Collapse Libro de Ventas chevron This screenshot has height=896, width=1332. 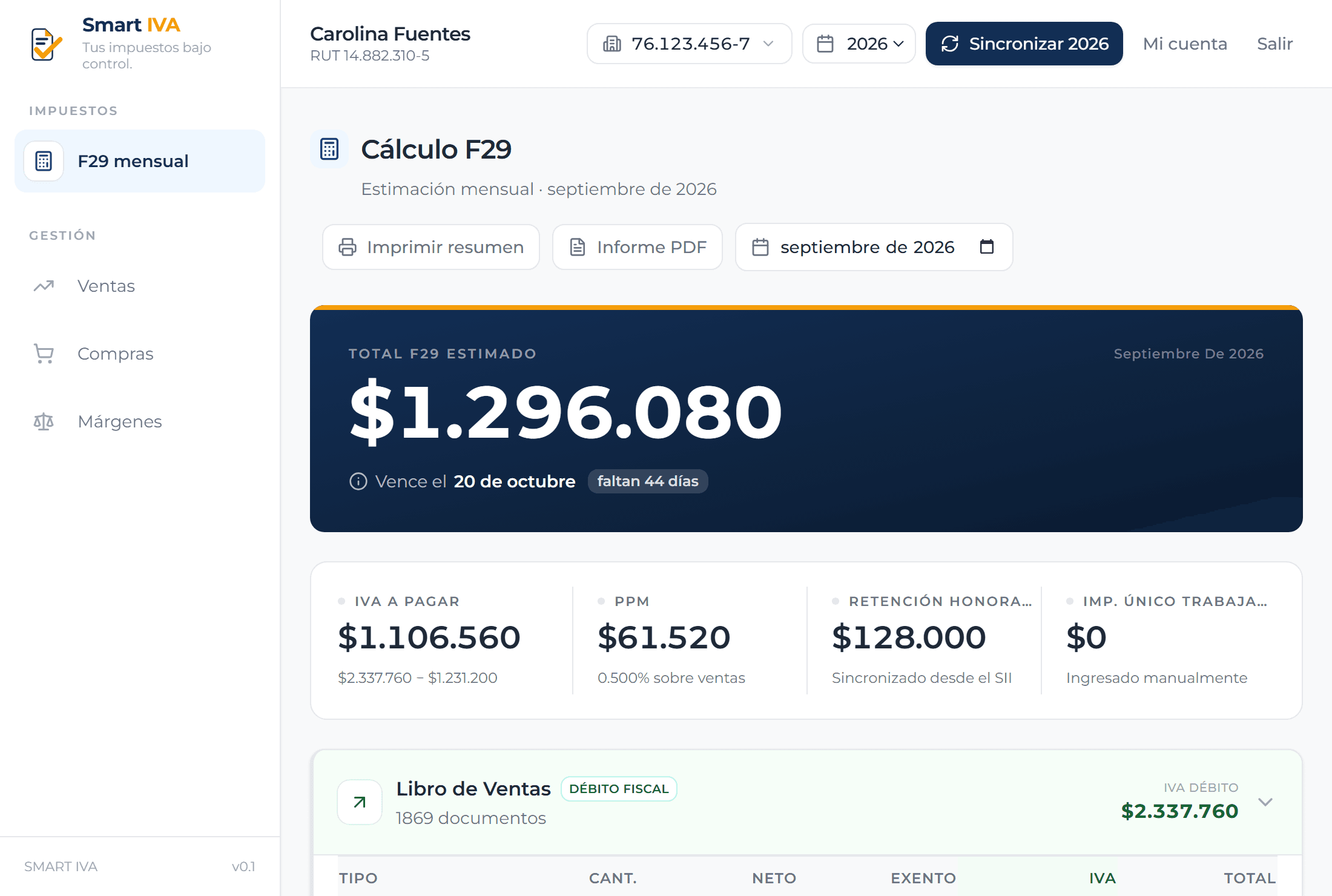[1265, 802]
